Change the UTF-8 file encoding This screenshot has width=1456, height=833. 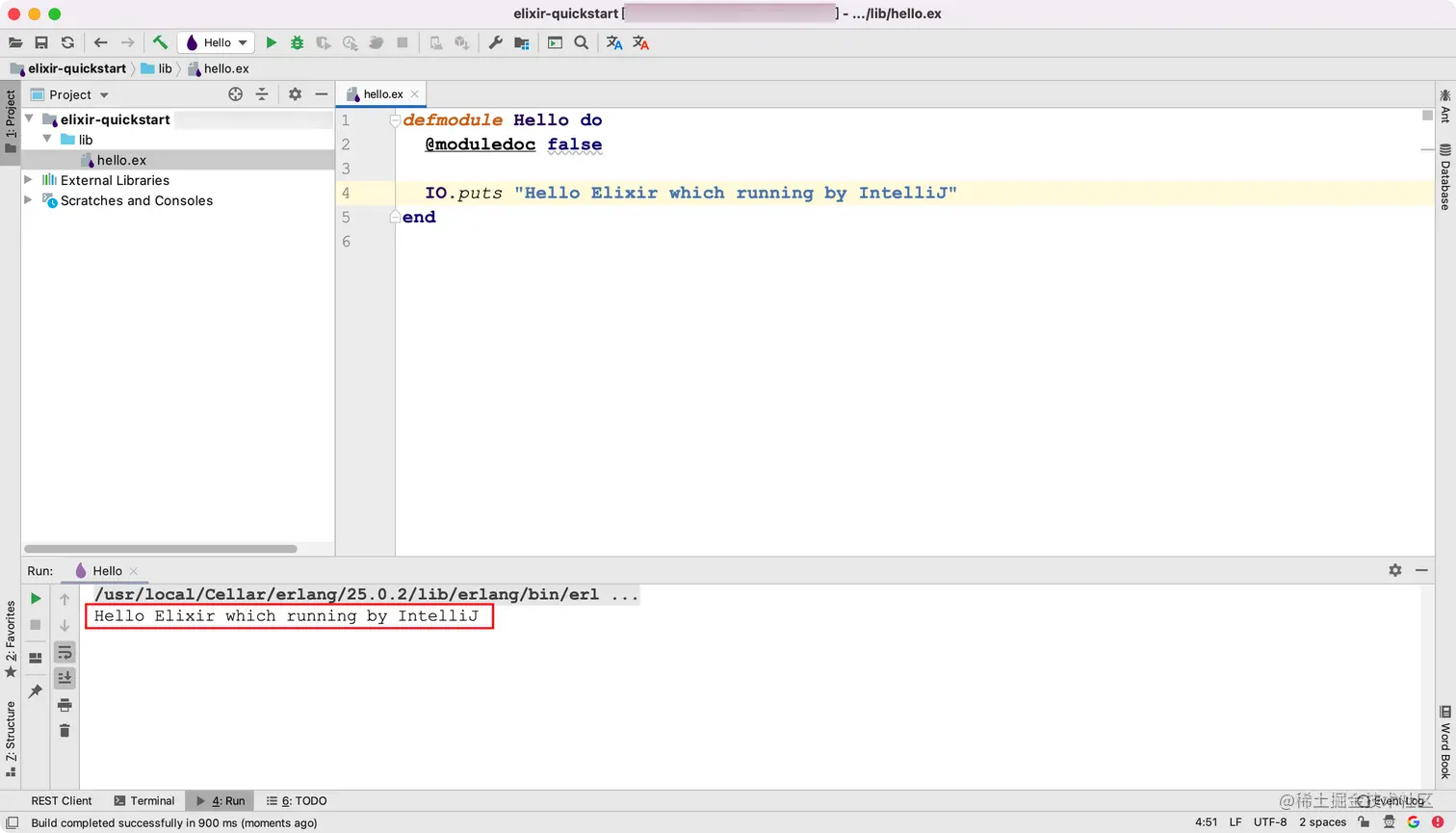tap(1270, 822)
